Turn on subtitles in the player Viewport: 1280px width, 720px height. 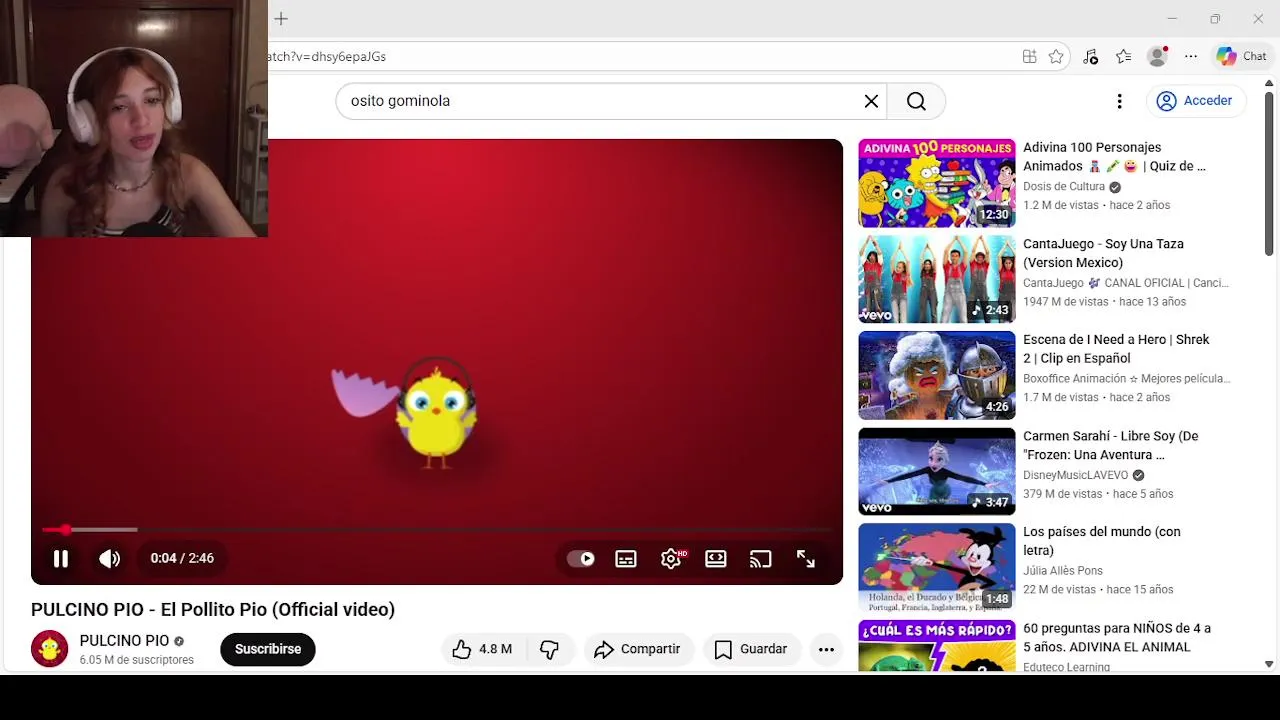(626, 559)
